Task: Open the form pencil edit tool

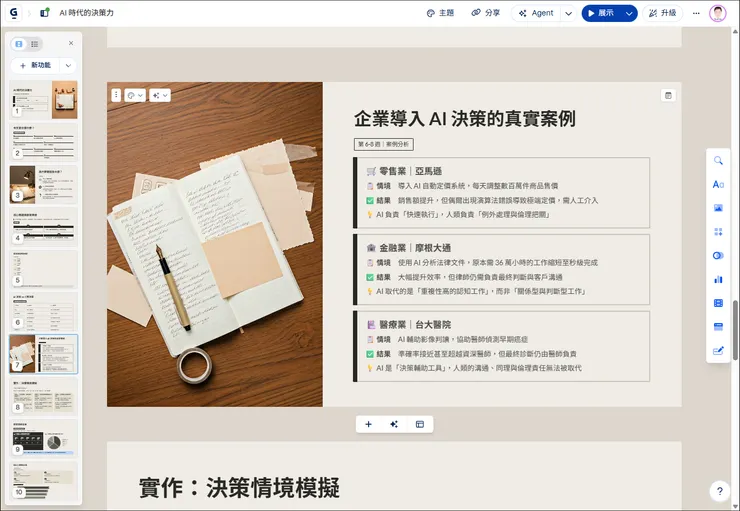Action: click(718, 351)
